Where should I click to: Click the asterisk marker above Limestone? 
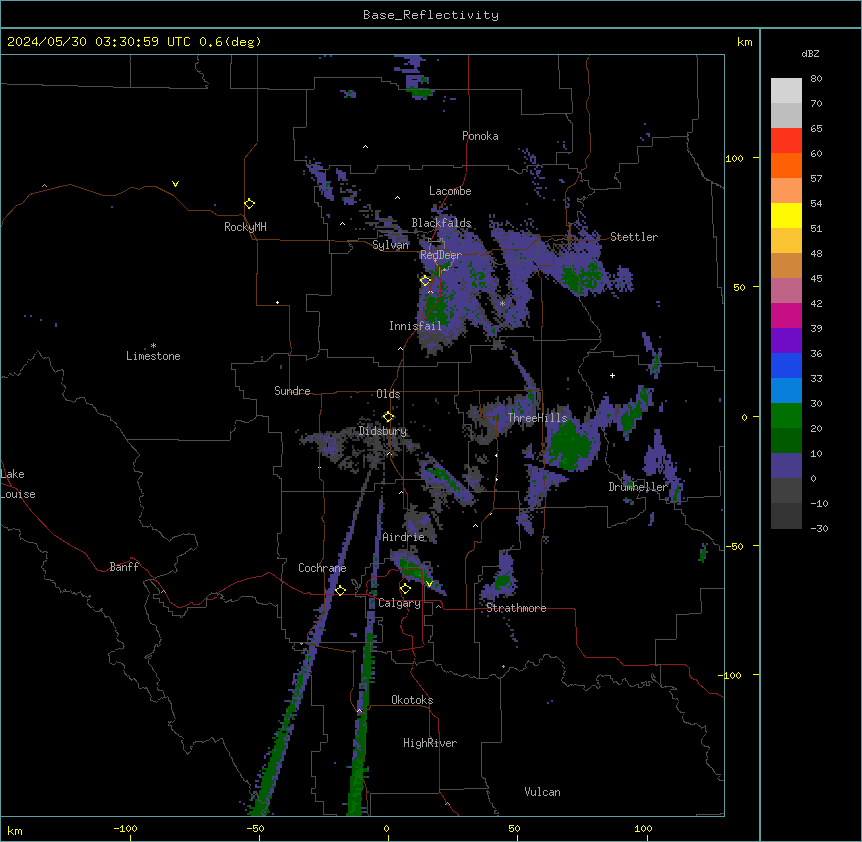coord(153,346)
